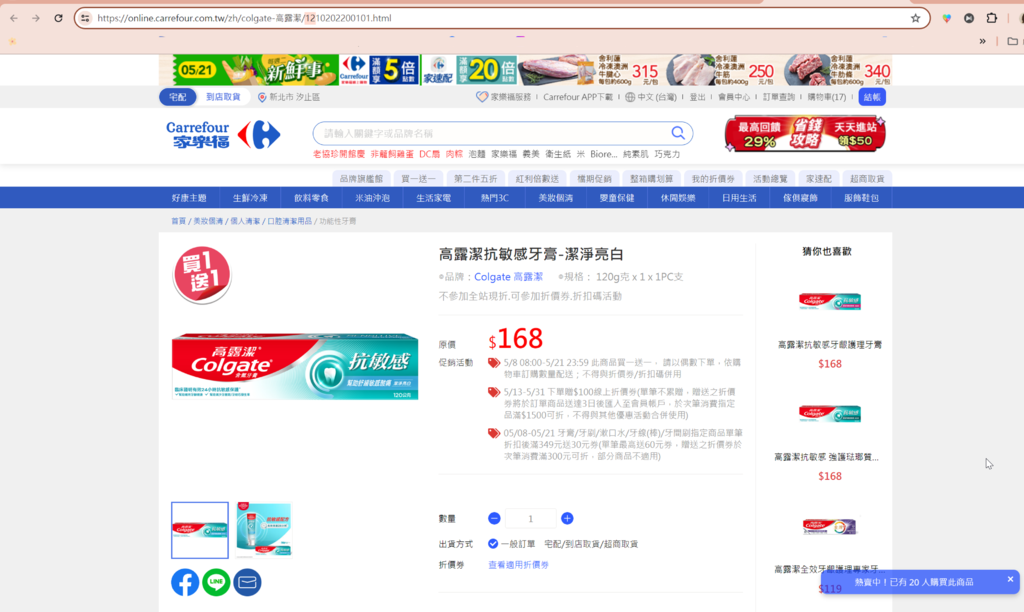The height and width of the screenshot is (612, 1024).
Task: Open 服飾鞋包 category menu
Action: [x=861, y=198]
